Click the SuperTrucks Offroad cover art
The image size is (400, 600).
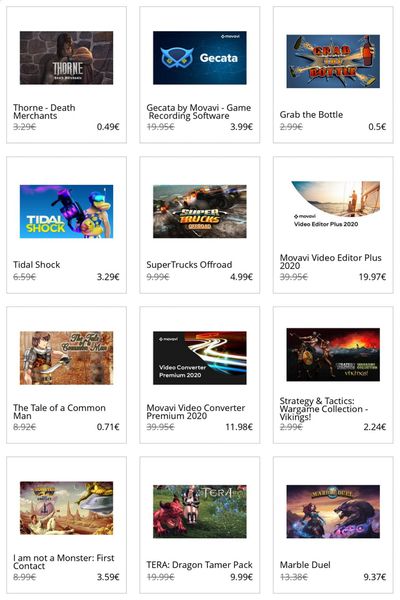(199, 212)
